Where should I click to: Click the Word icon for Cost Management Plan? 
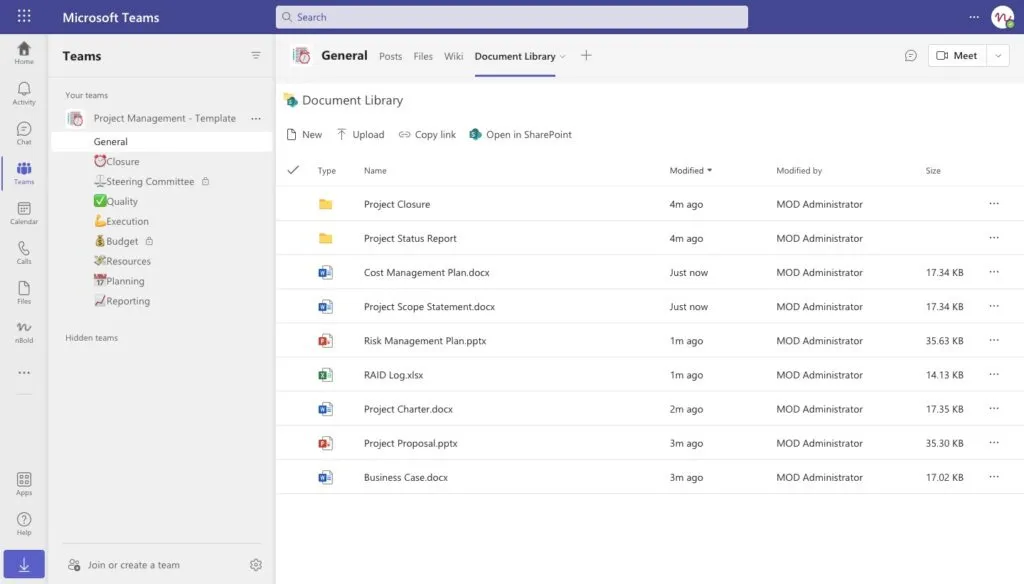tap(325, 272)
